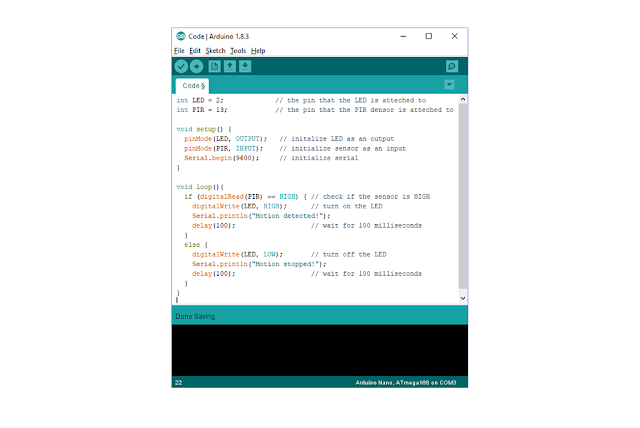Click the 'Motion stopped!' println line
This screenshot has height=428, width=640.
tap(259, 264)
